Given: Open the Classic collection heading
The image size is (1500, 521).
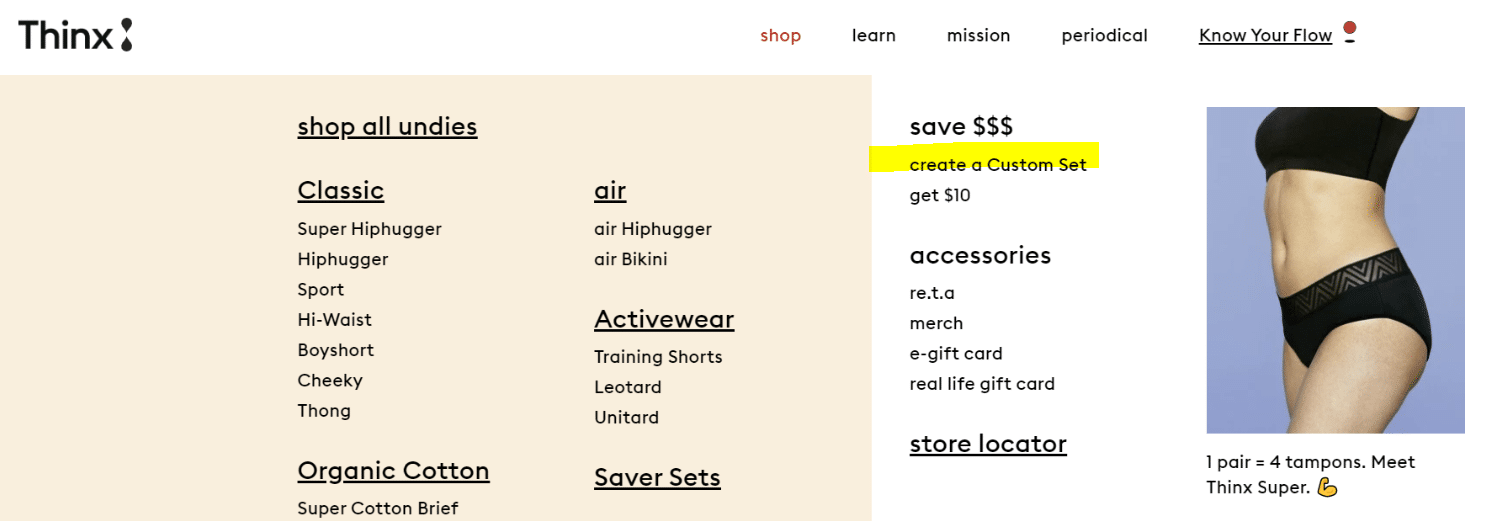Looking at the screenshot, I should [340, 191].
